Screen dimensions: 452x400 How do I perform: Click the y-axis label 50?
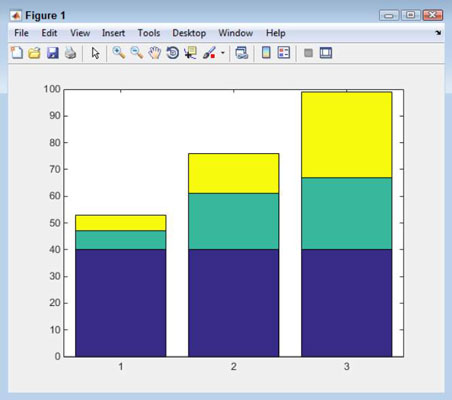[55, 223]
